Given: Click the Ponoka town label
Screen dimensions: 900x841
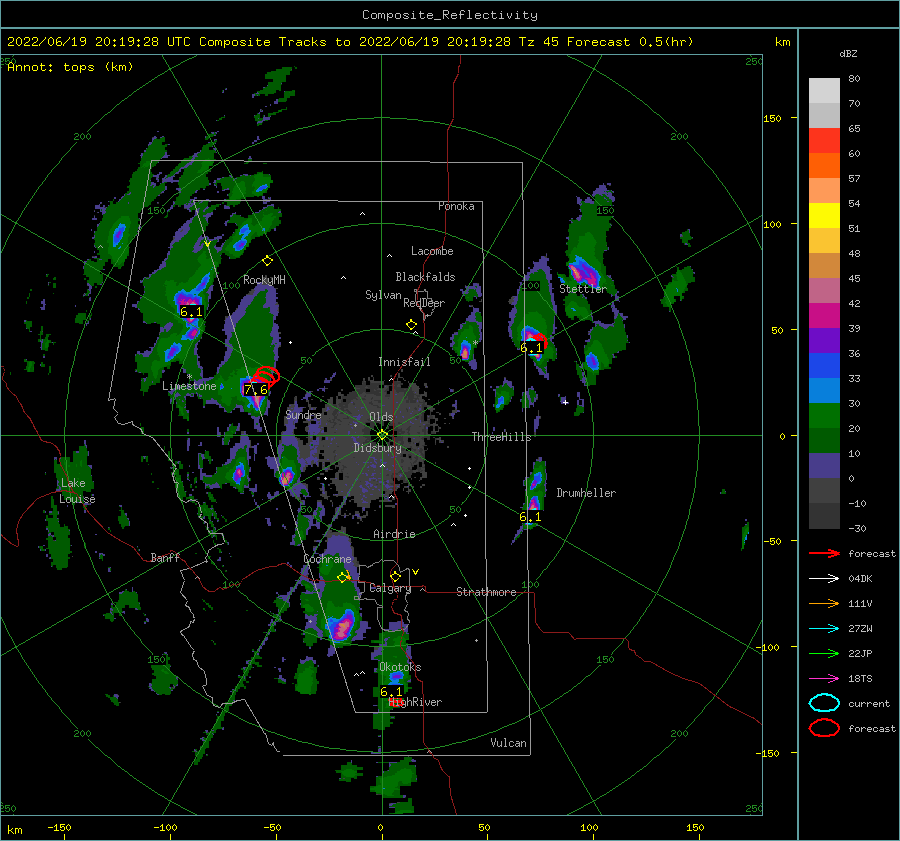Looking at the screenshot, I should click(x=456, y=206).
